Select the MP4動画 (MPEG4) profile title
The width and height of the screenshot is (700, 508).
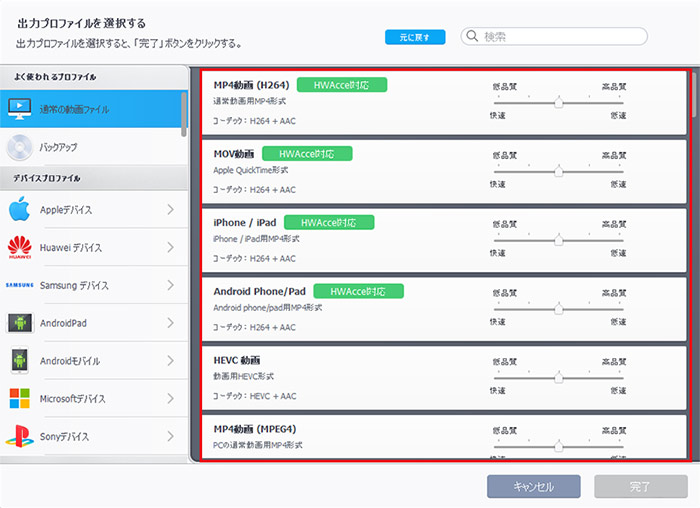[x=255, y=429]
